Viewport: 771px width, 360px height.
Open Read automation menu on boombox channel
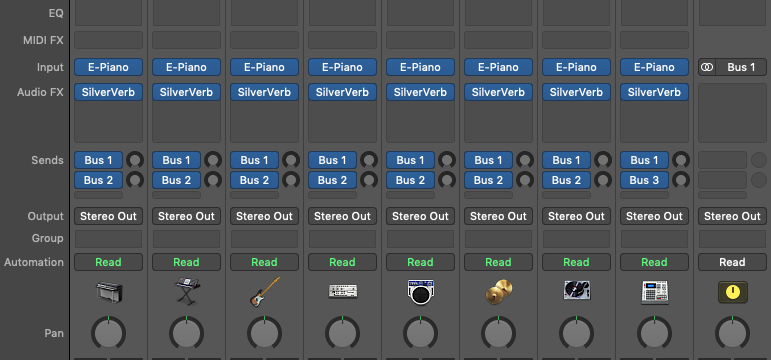420,262
